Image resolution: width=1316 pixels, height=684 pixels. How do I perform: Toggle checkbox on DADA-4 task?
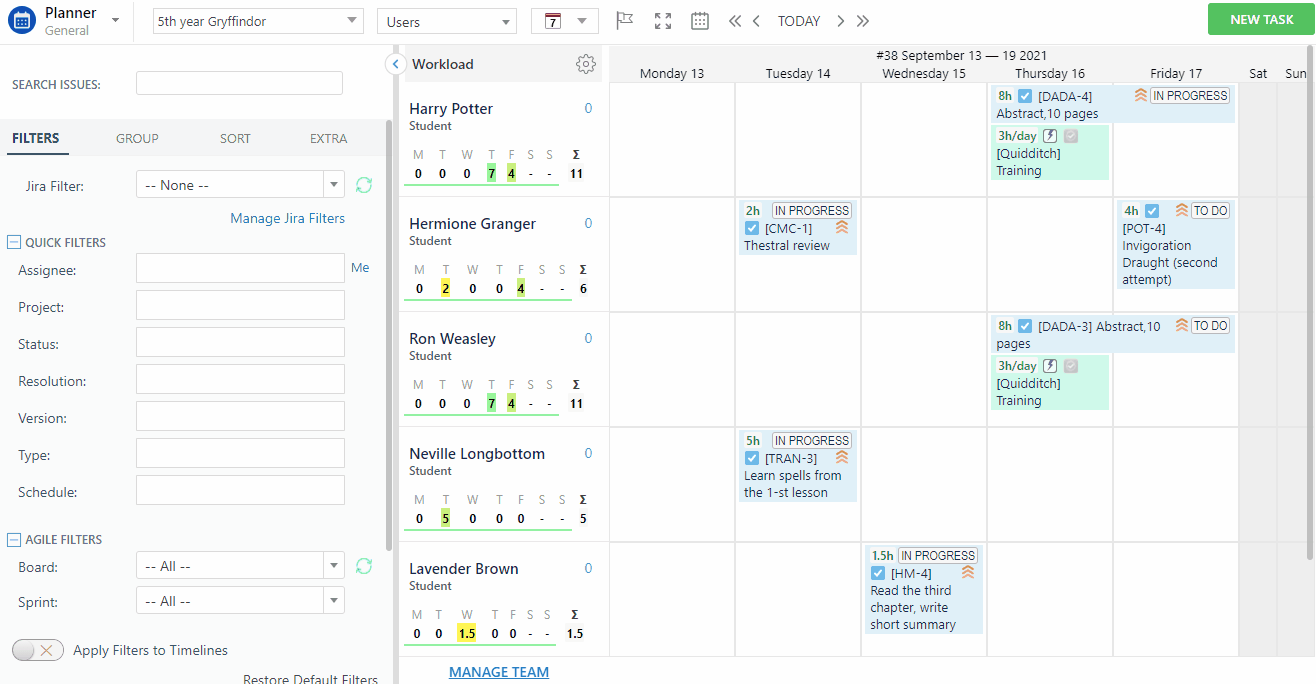coord(1025,96)
